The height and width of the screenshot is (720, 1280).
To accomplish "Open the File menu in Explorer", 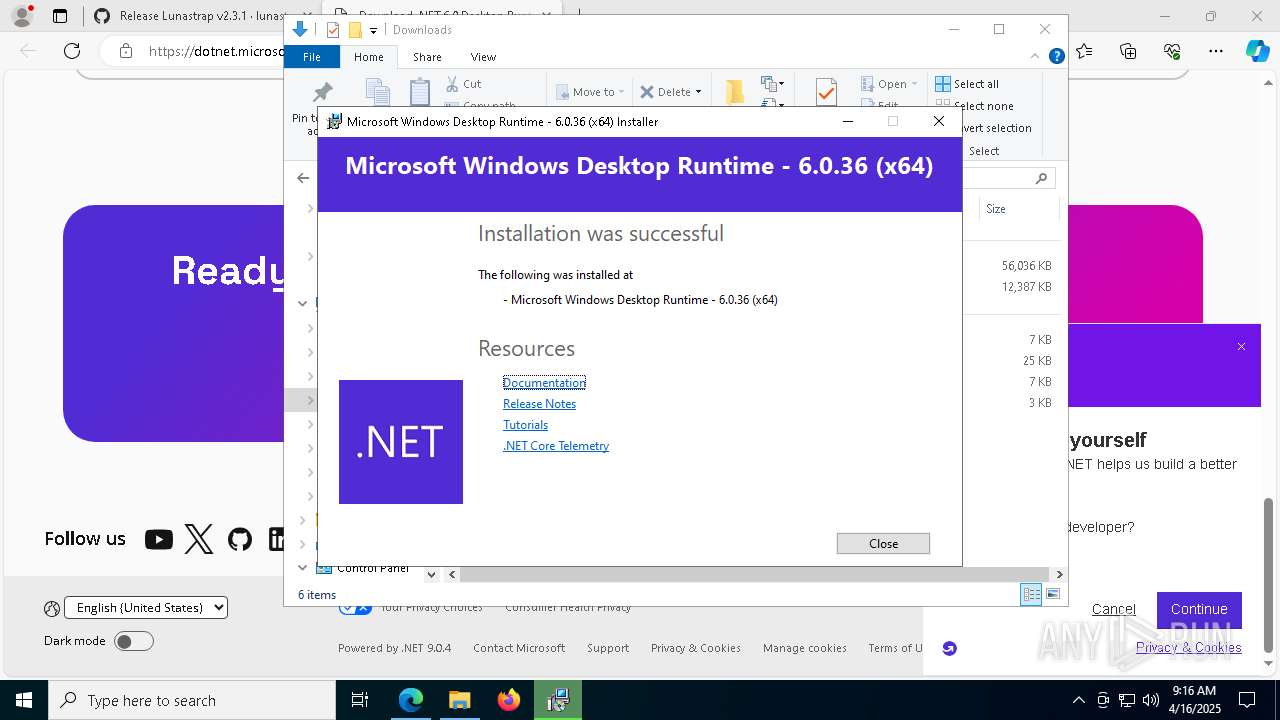I will (312, 57).
